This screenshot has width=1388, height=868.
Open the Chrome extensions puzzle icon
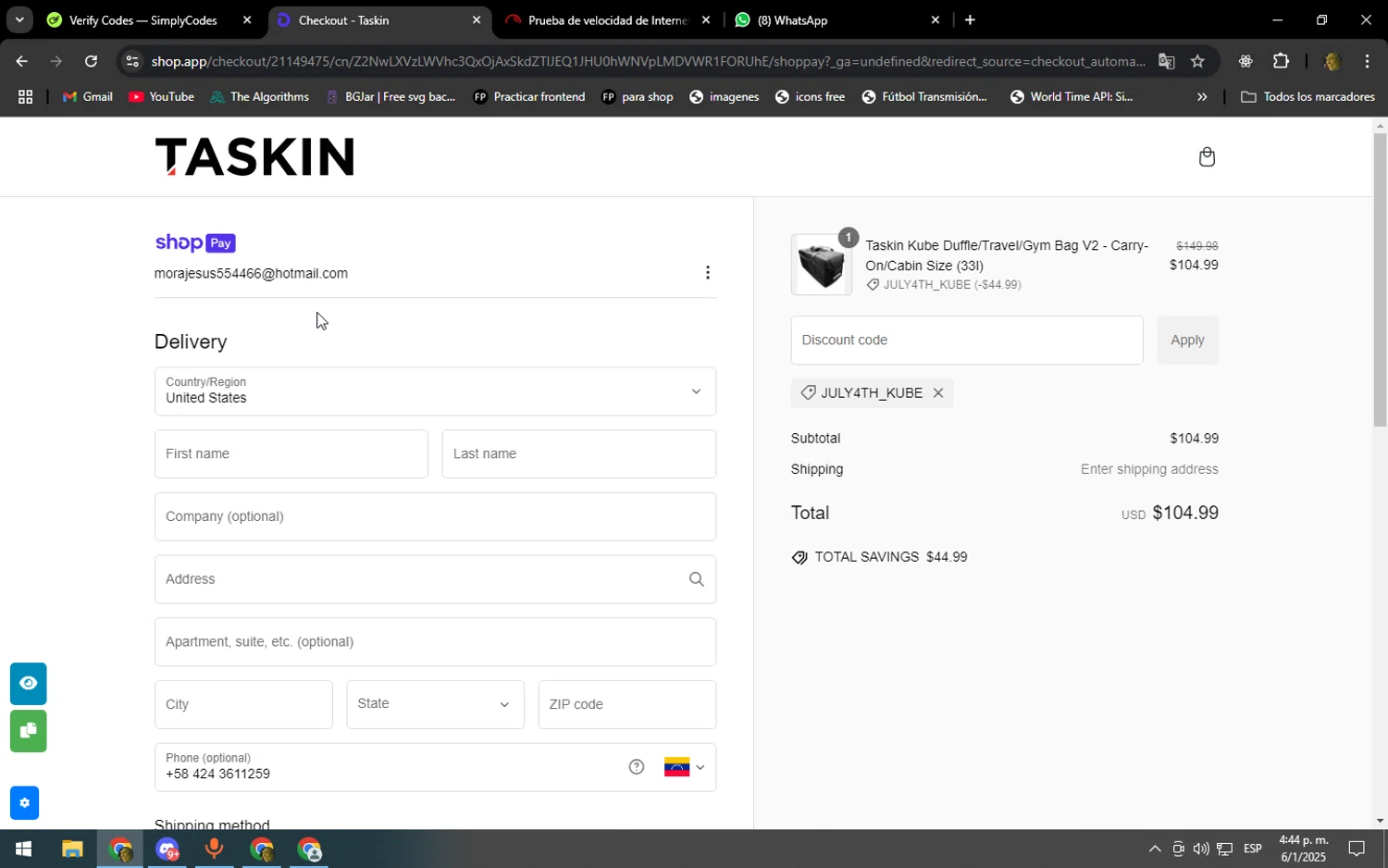[x=1281, y=61]
